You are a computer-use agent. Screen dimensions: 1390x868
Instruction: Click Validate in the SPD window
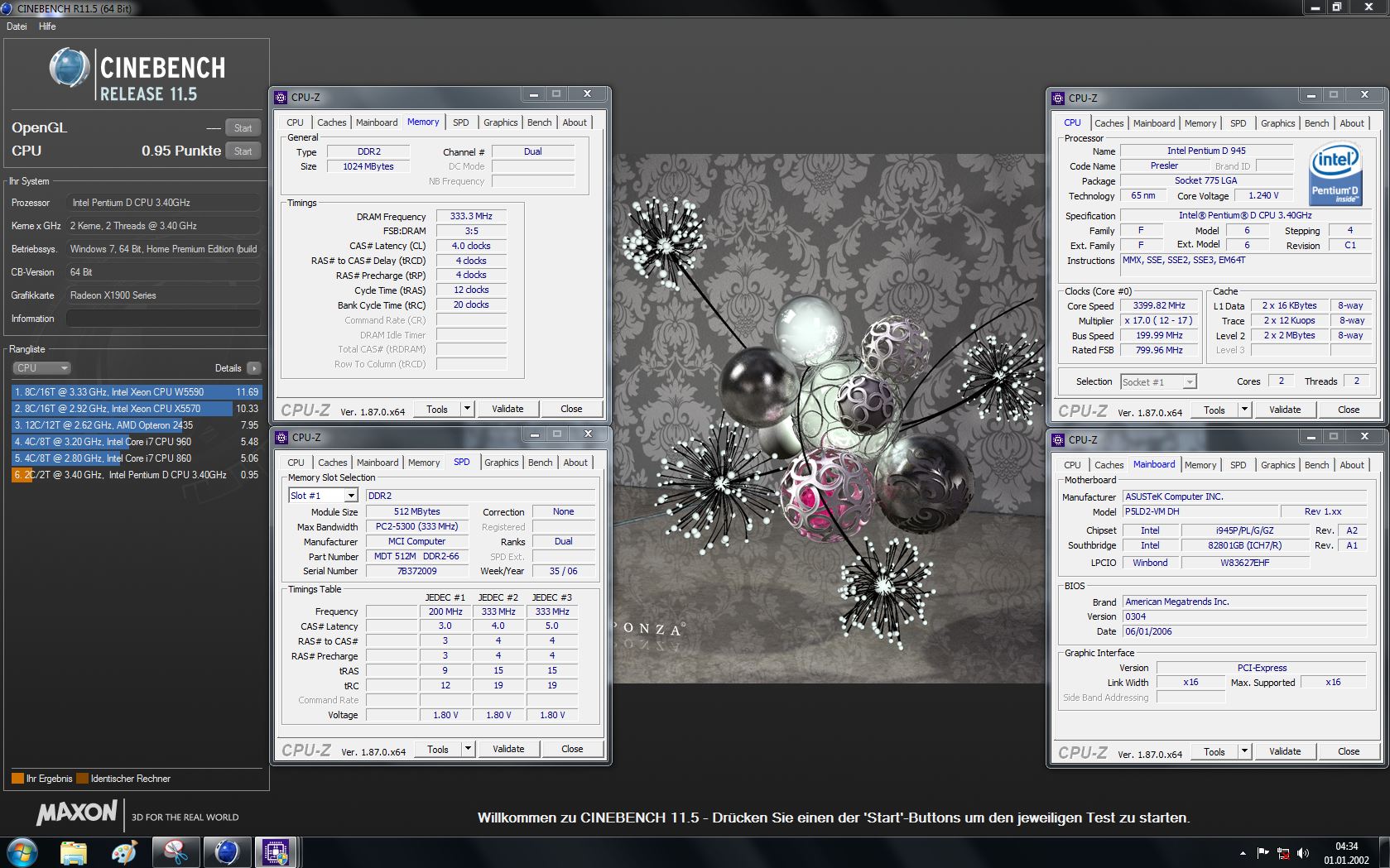tap(508, 749)
